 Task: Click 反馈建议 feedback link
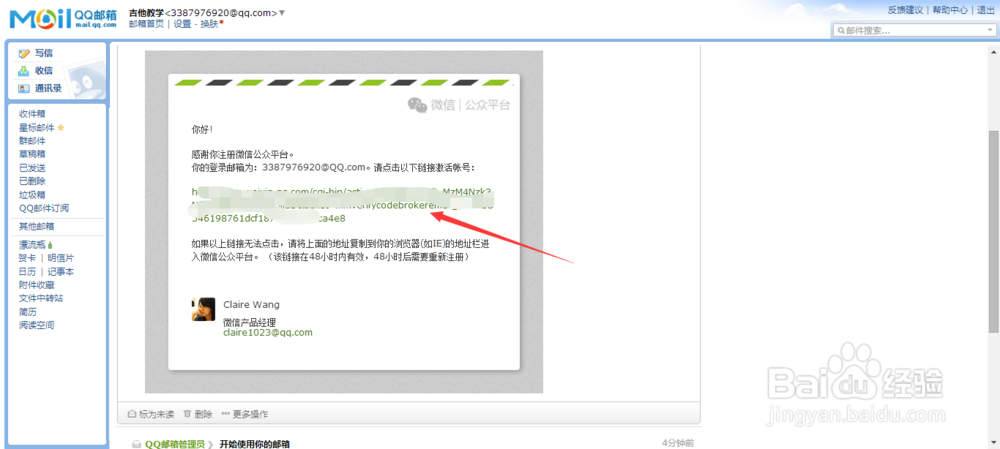pyautogui.click(x=906, y=10)
